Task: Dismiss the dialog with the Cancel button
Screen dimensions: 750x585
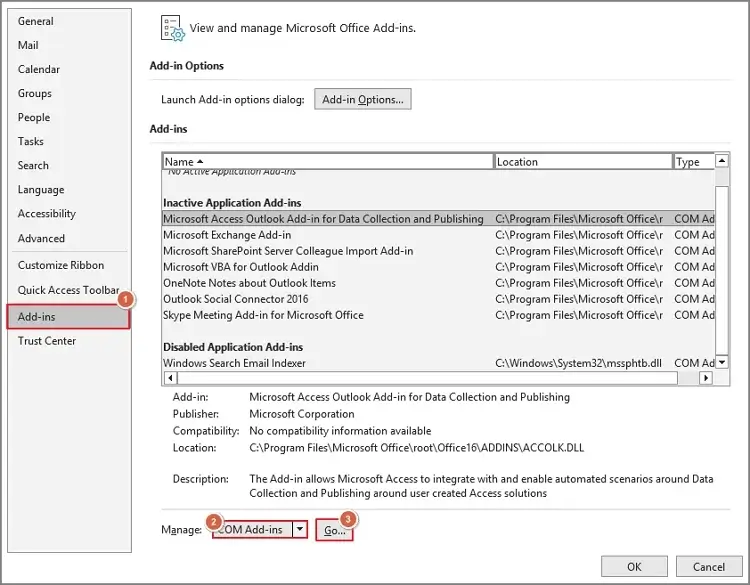Action: (x=709, y=567)
